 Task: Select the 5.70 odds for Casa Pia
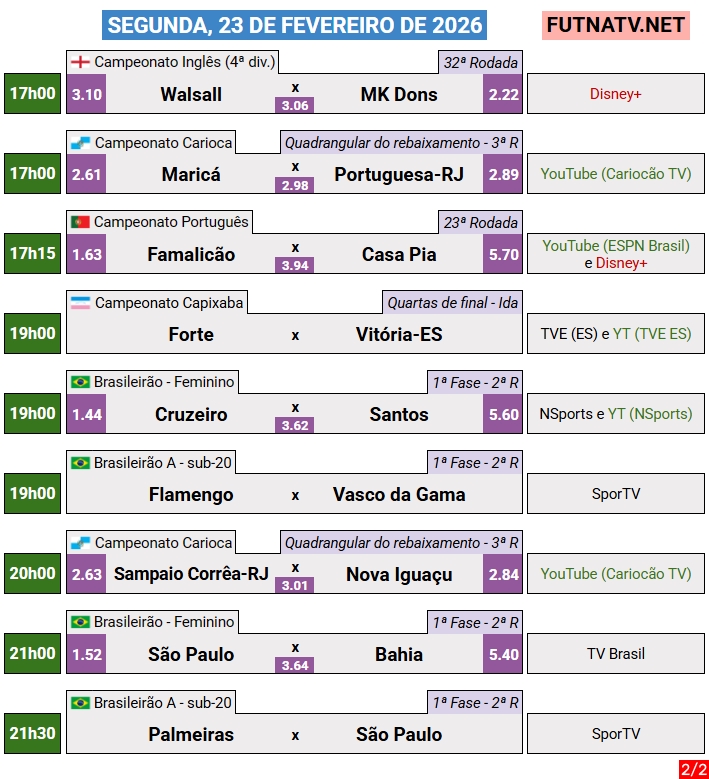click(x=503, y=254)
